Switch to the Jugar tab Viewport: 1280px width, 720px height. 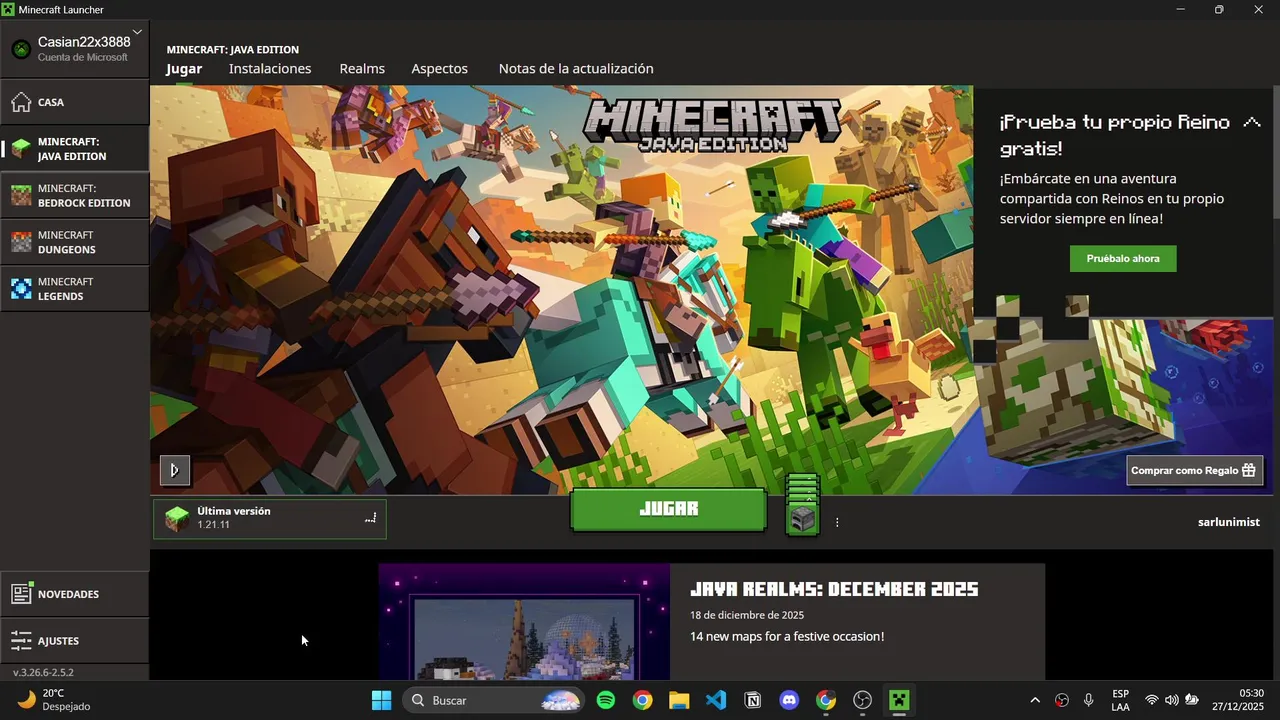184,69
